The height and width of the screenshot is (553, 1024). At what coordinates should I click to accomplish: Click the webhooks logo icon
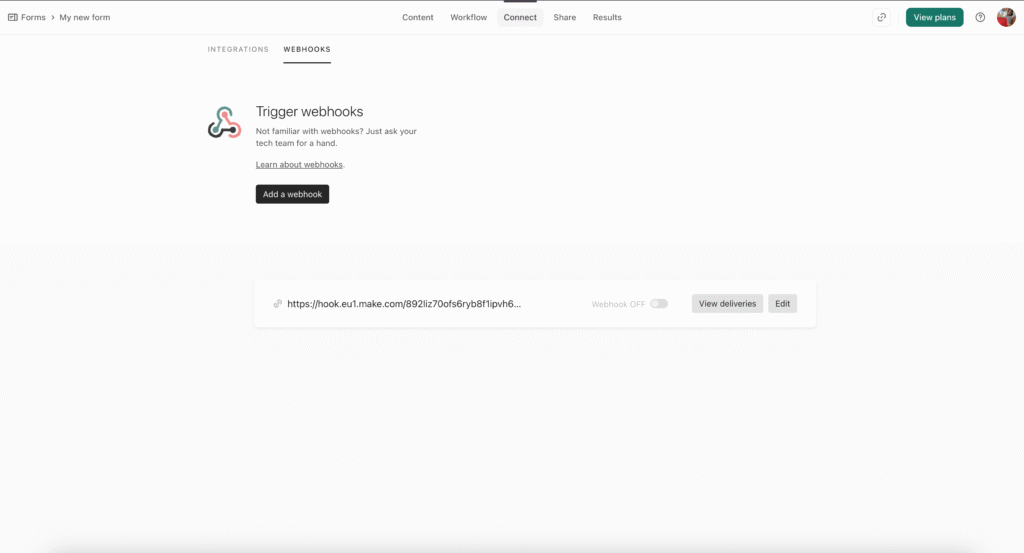coord(224,123)
